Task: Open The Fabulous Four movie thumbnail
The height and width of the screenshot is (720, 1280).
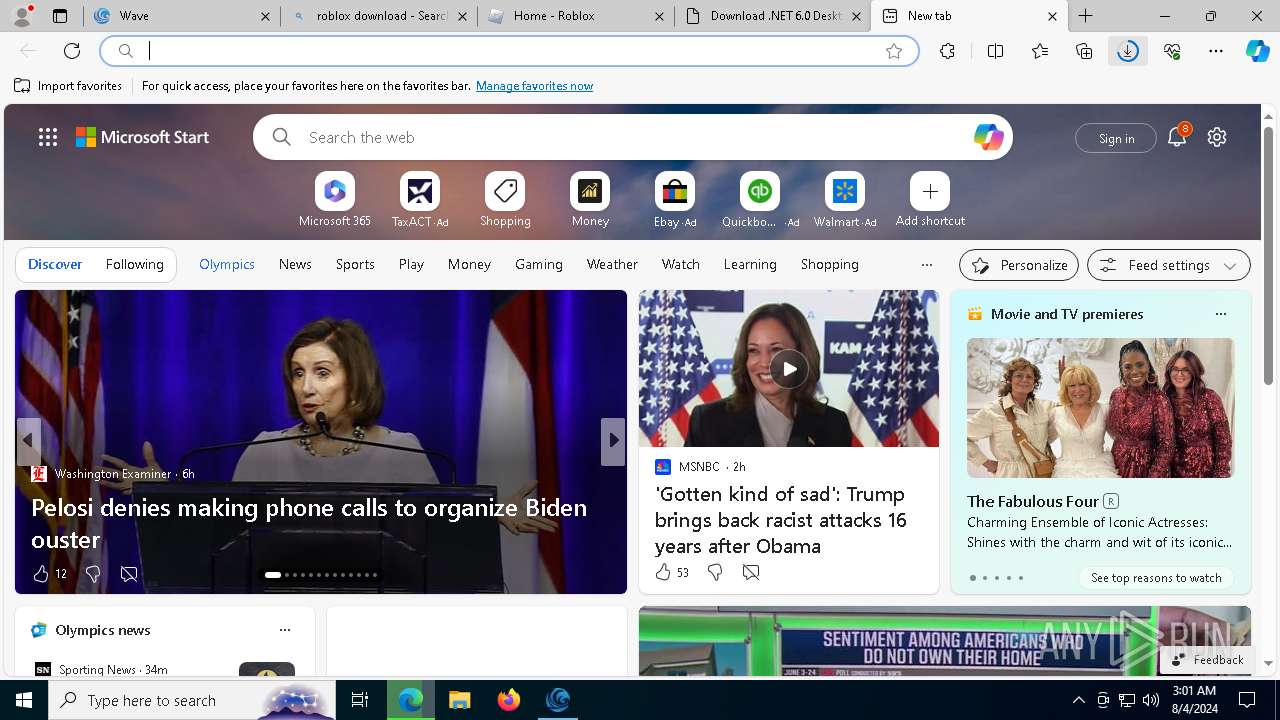Action: (1100, 408)
